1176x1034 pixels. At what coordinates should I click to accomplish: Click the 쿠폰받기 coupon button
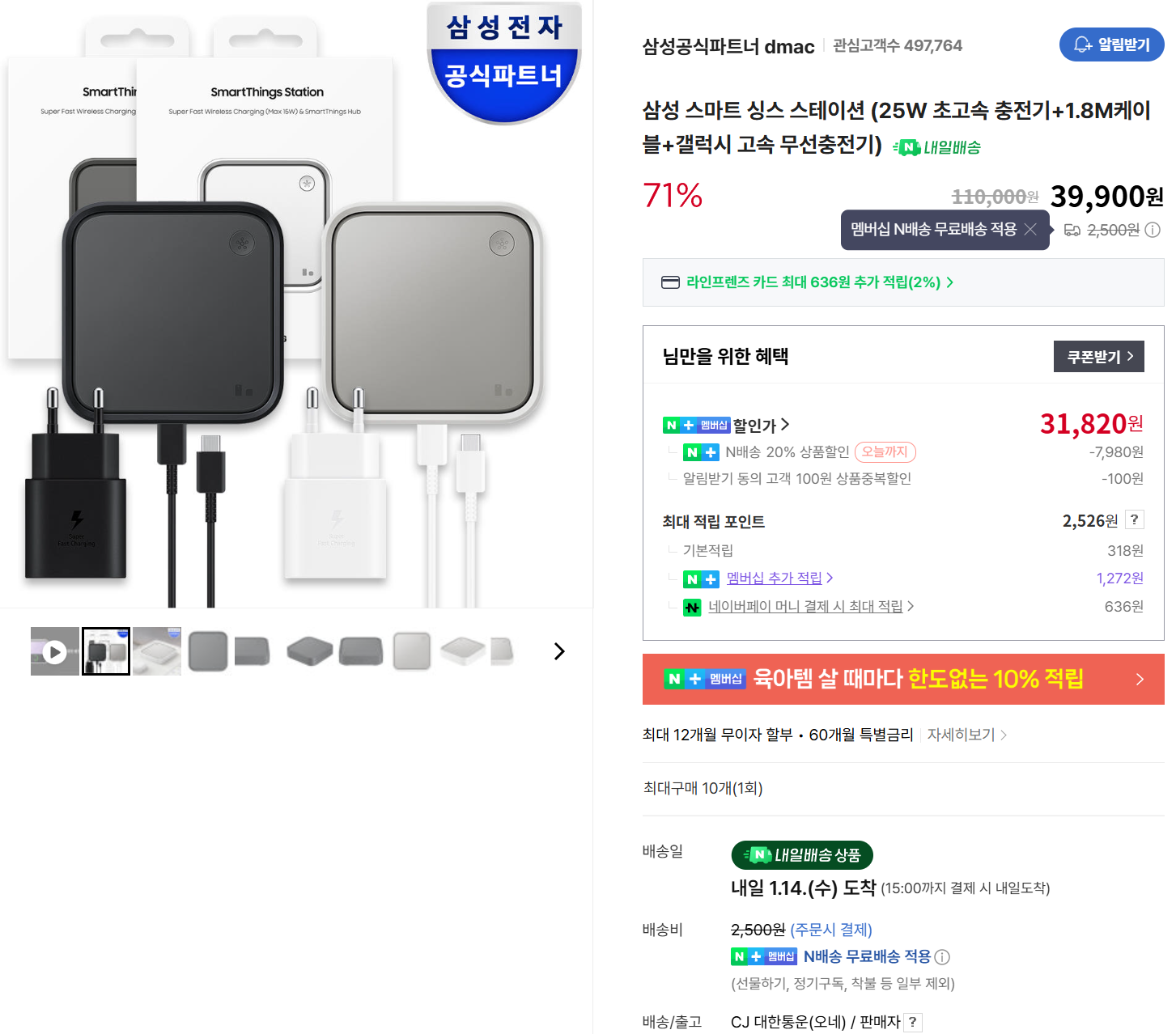coord(1098,357)
